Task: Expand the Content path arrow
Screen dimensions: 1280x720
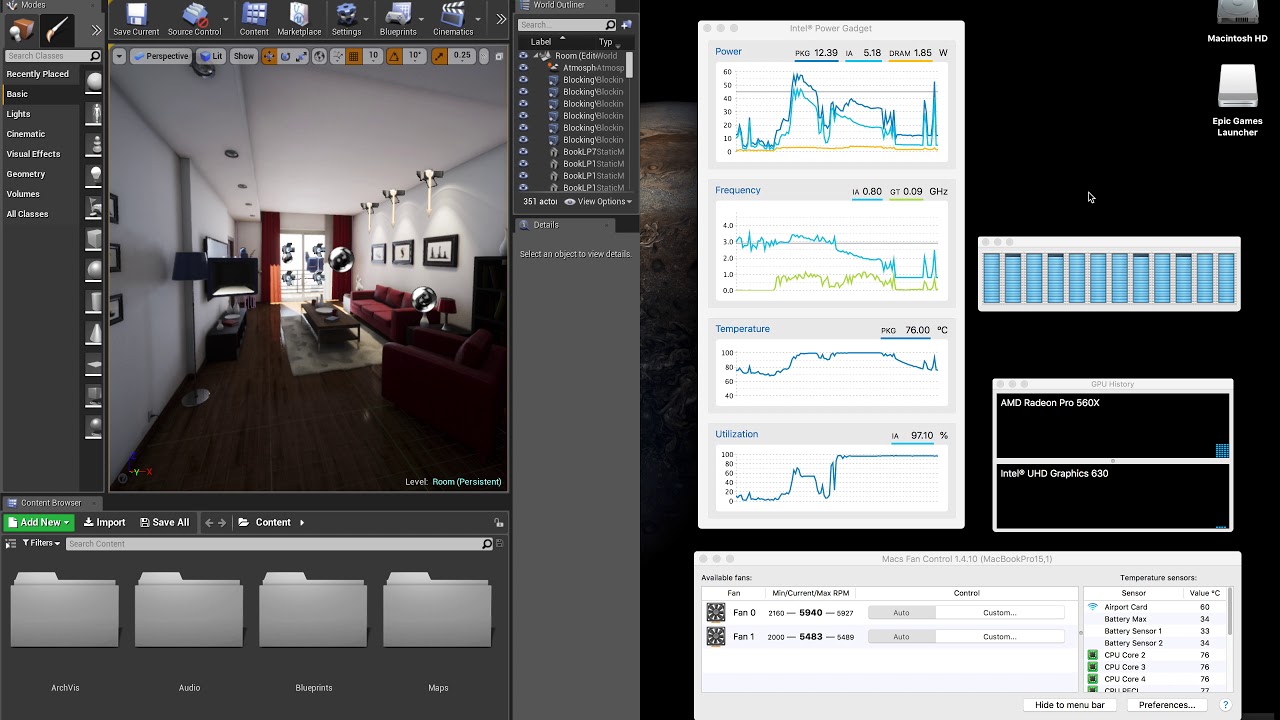Action: tap(302, 522)
